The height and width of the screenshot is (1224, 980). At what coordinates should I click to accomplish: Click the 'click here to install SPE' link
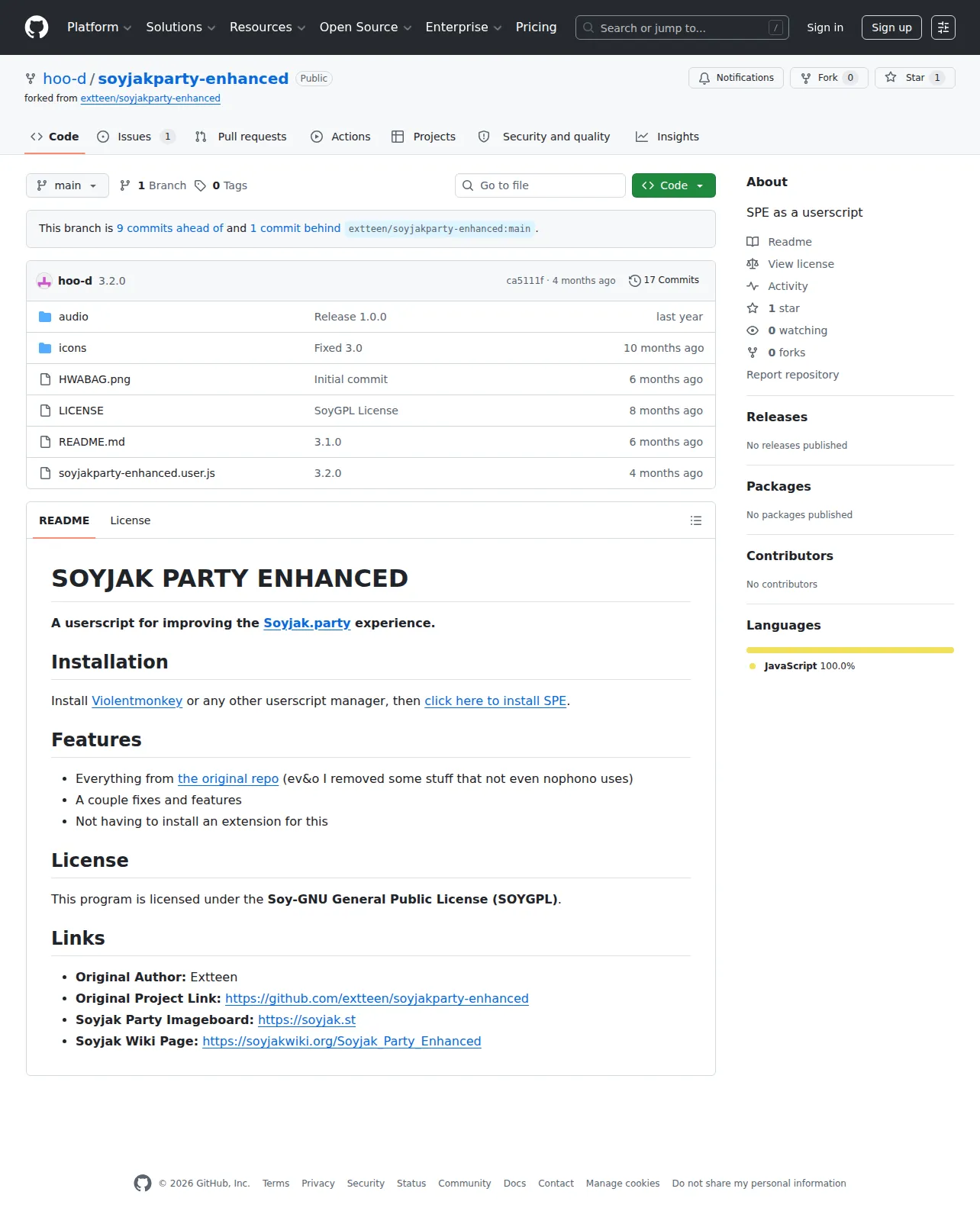click(x=495, y=701)
